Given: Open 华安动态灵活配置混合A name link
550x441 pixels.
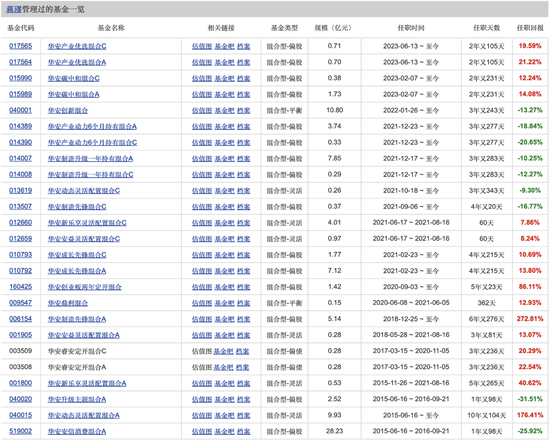Looking at the screenshot, I should point(83,415).
